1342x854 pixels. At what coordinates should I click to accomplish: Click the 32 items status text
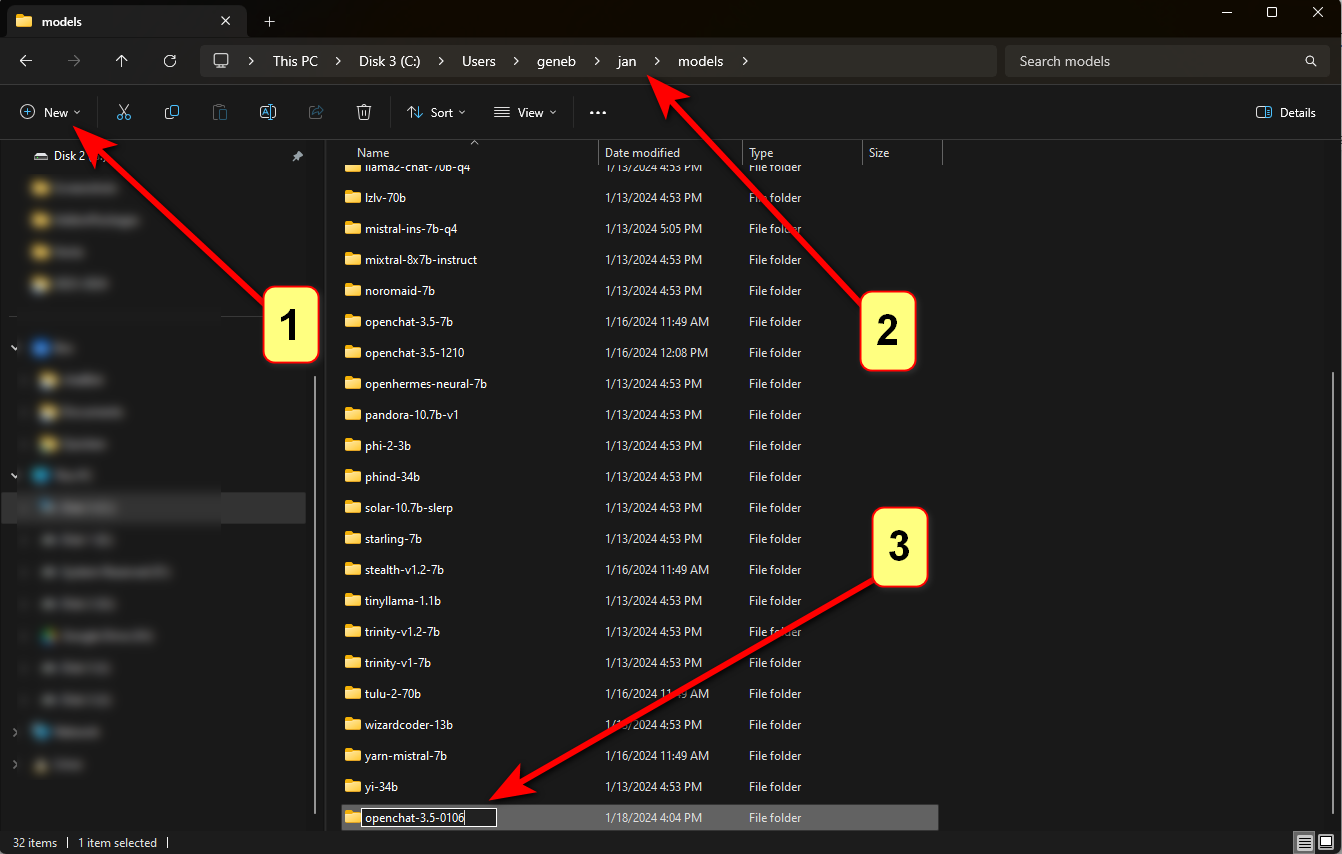tap(35, 843)
